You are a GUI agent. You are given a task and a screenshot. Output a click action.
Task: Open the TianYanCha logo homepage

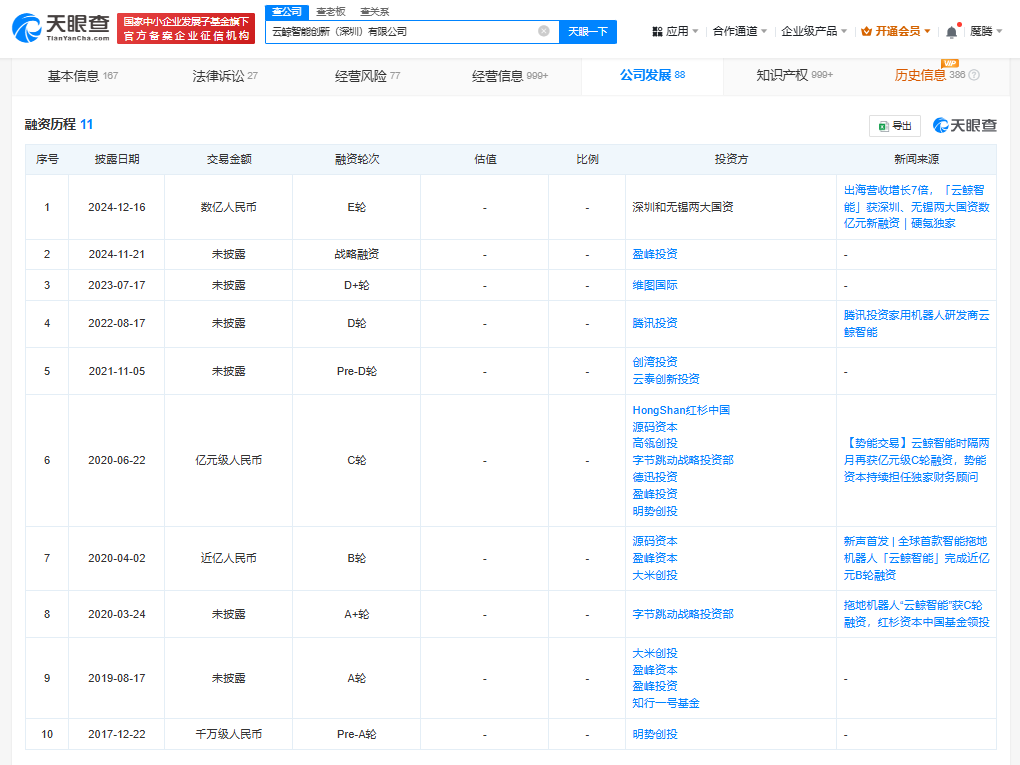[61, 28]
